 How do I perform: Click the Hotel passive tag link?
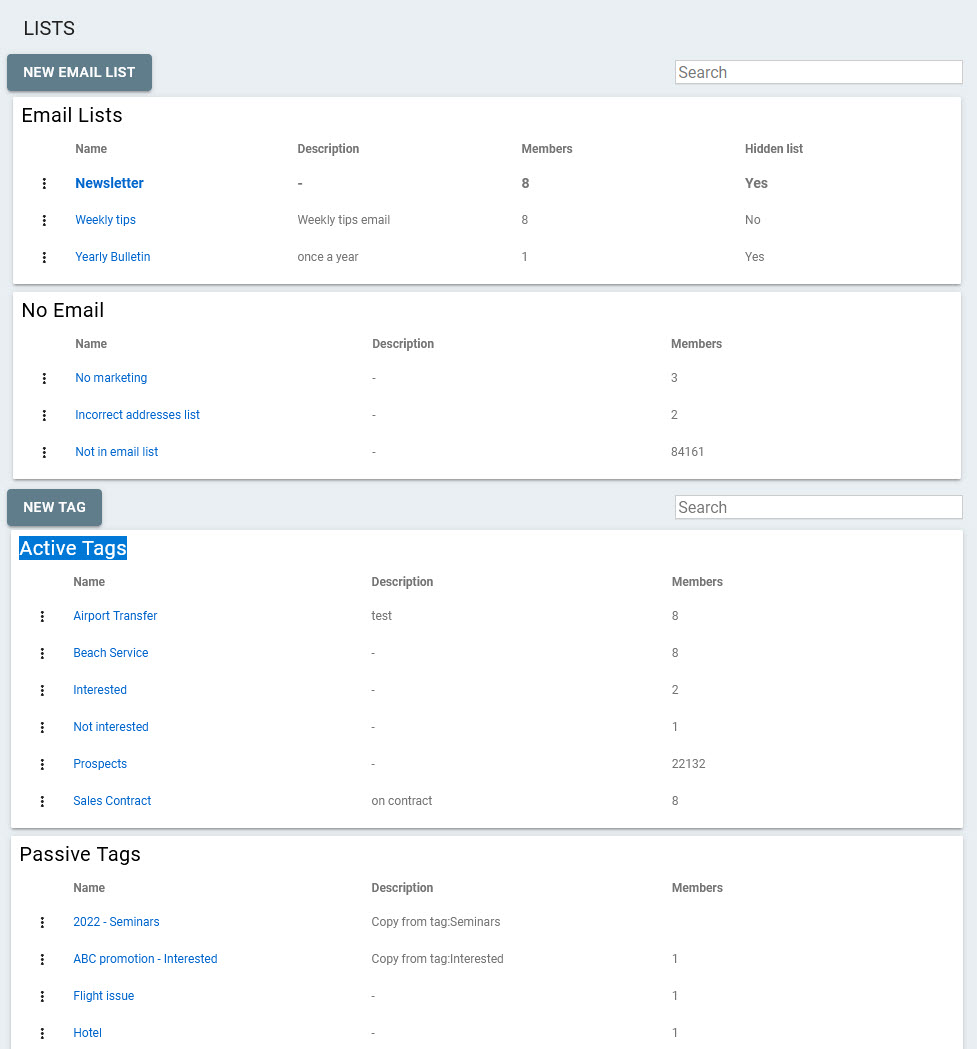tap(87, 1033)
